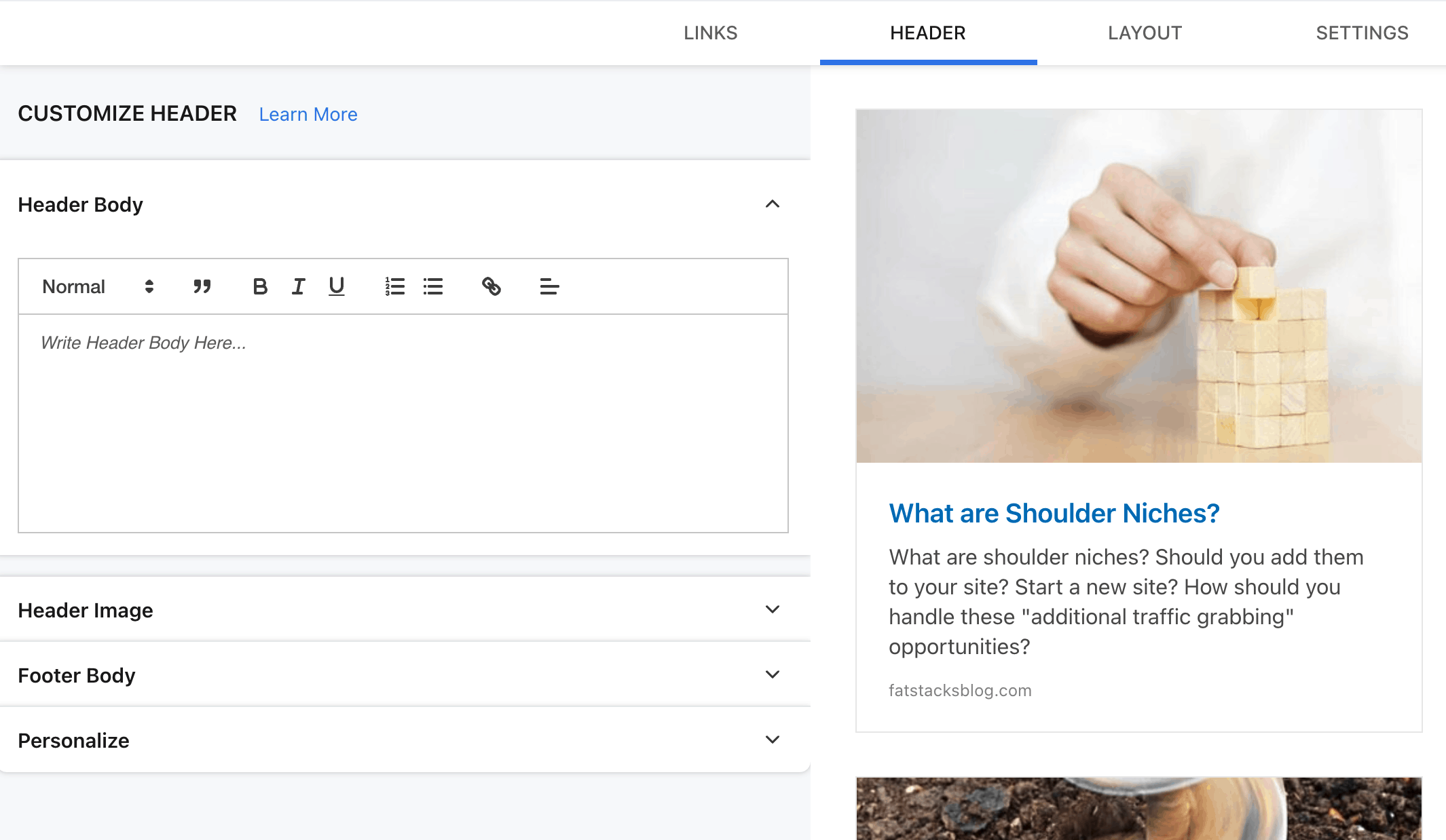Click the wooden blocks article thumbnail
This screenshot has height=840, width=1446.
pyautogui.click(x=1138, y=286)
